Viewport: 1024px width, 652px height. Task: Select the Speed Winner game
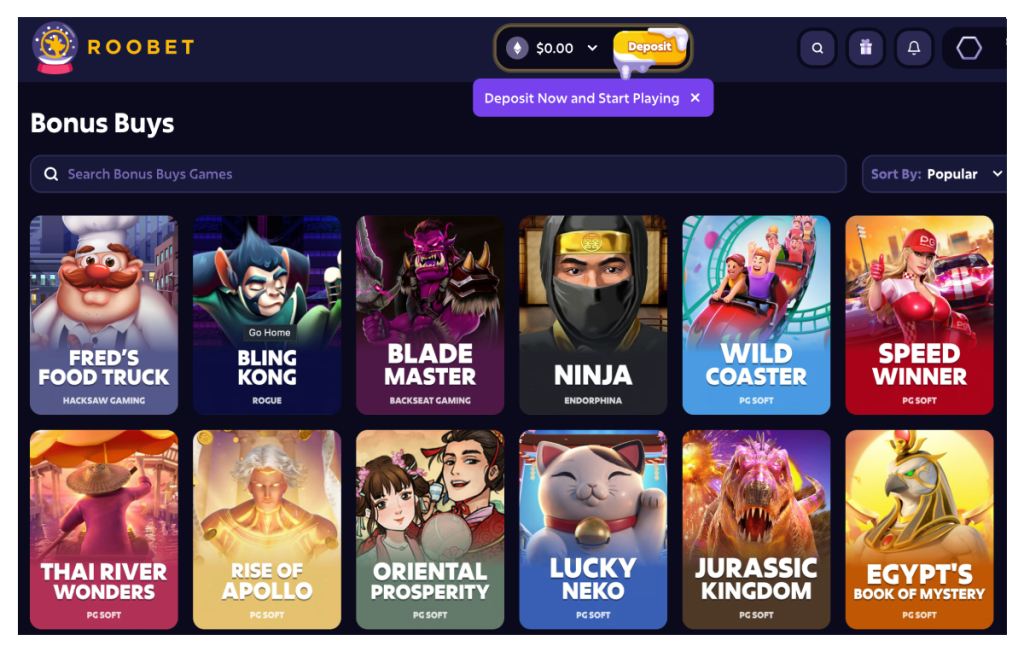(920, 315)
